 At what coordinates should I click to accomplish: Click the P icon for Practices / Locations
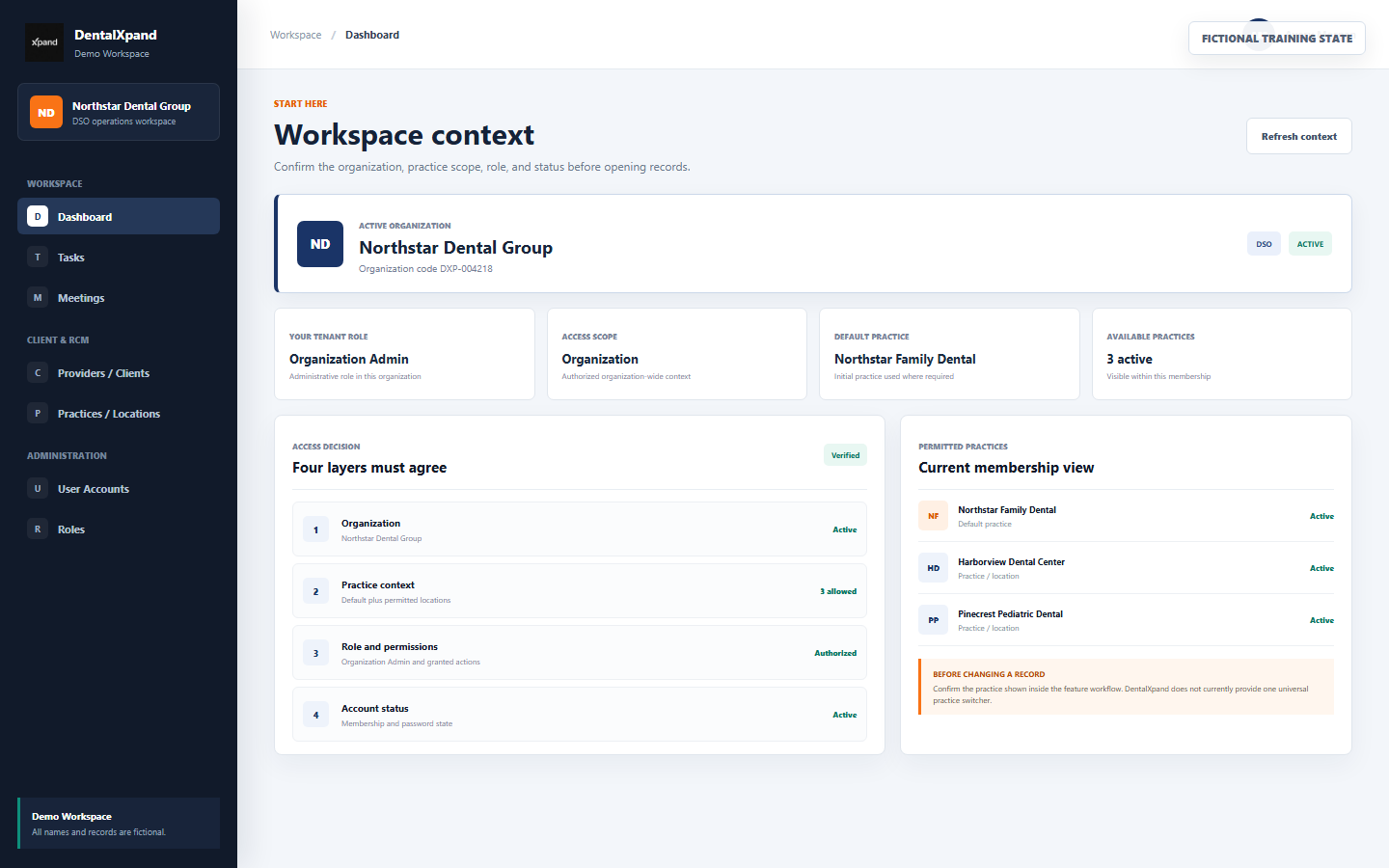pos(38,414)
